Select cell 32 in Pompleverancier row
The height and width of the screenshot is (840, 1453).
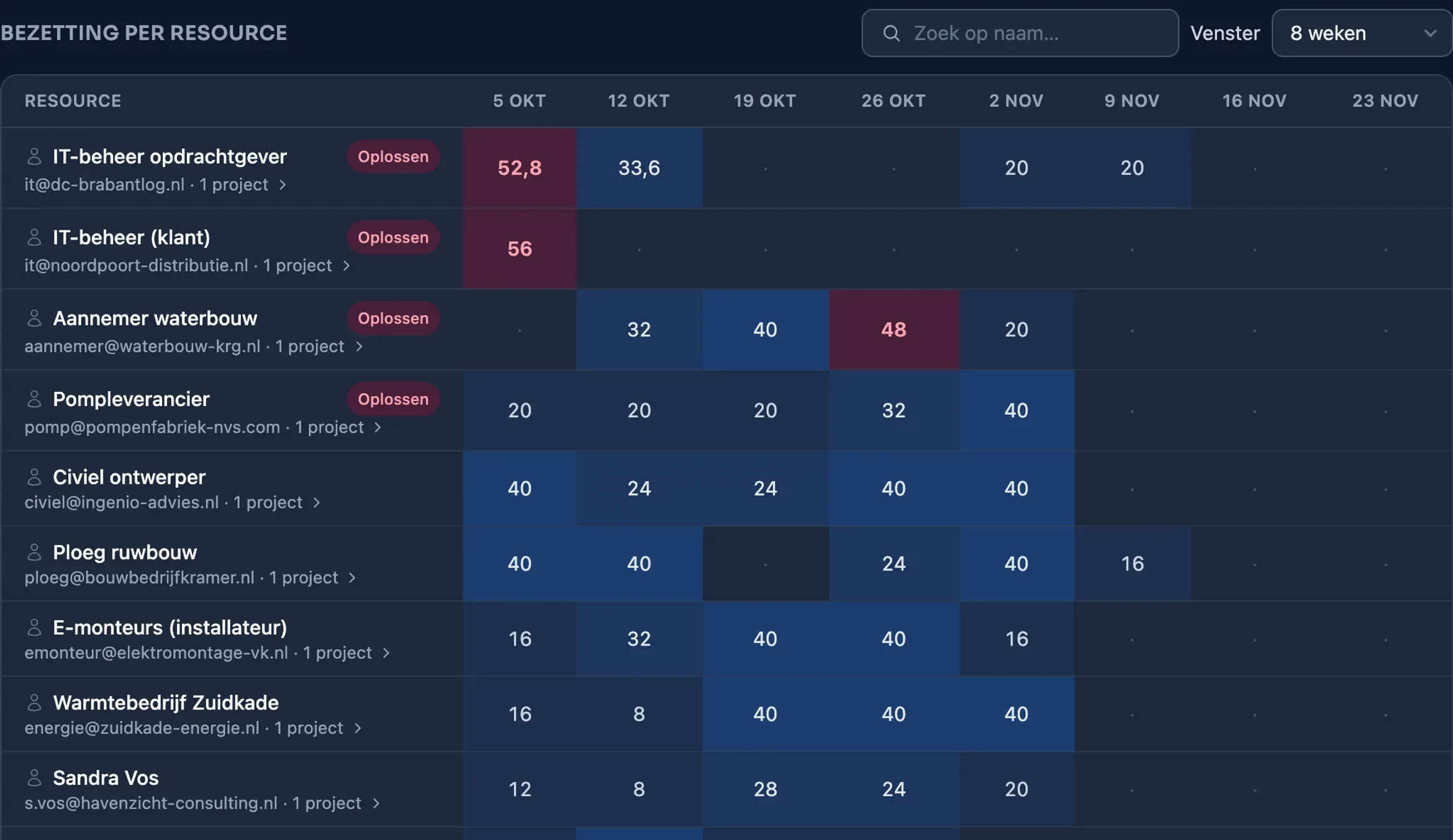coord(894,410)
